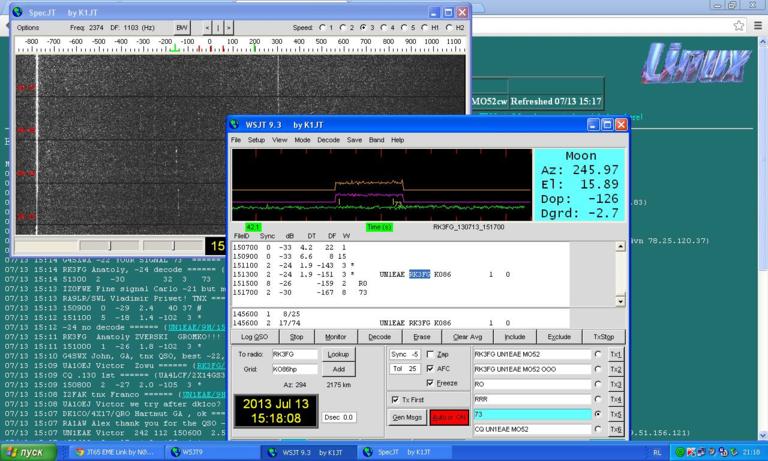
Task: Uncheck the AFC checkbox
Action: coord(431,368)
